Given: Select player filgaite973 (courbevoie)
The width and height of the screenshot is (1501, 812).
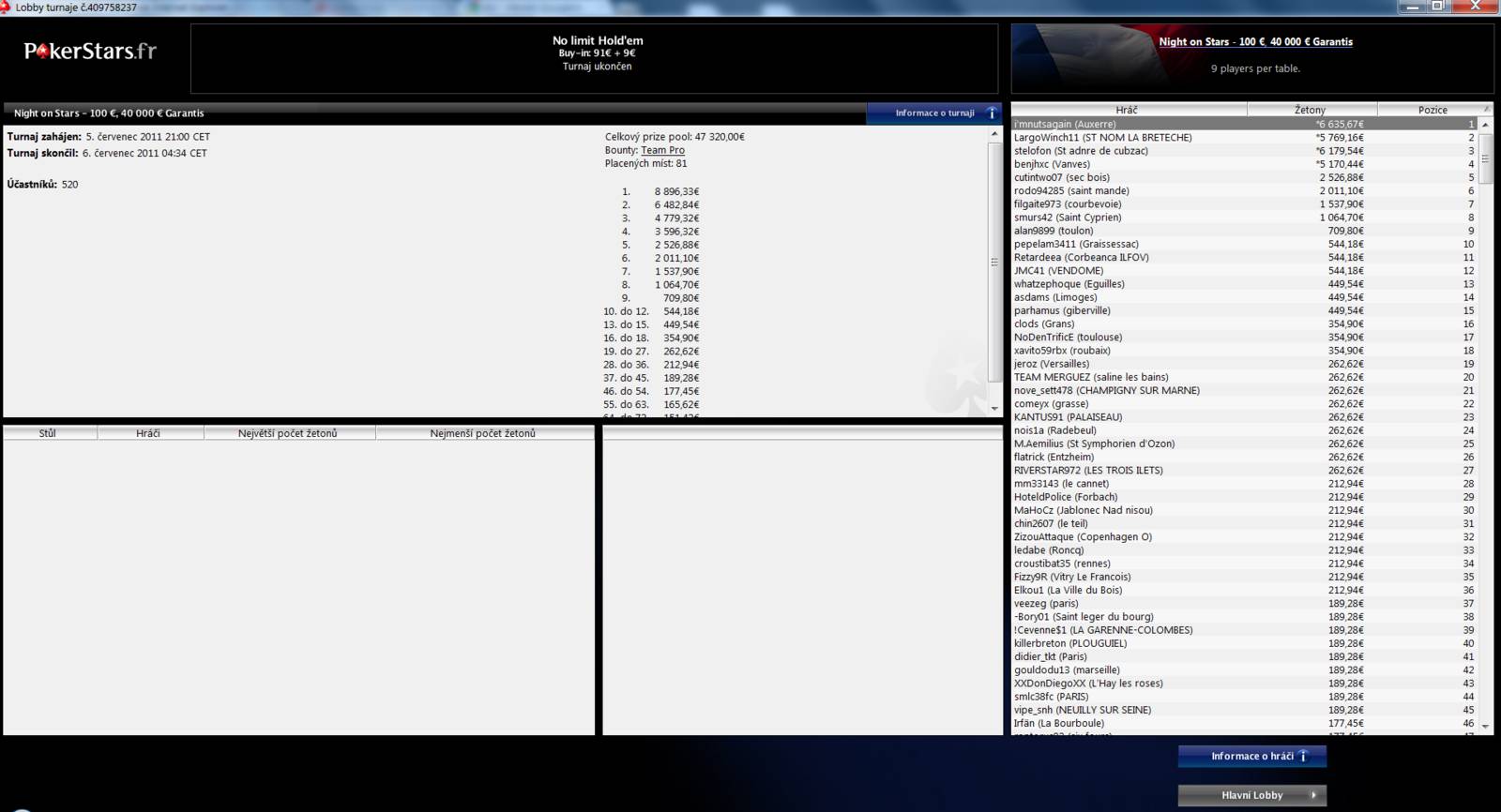Looking at the screenshot, I should 1245,203.
